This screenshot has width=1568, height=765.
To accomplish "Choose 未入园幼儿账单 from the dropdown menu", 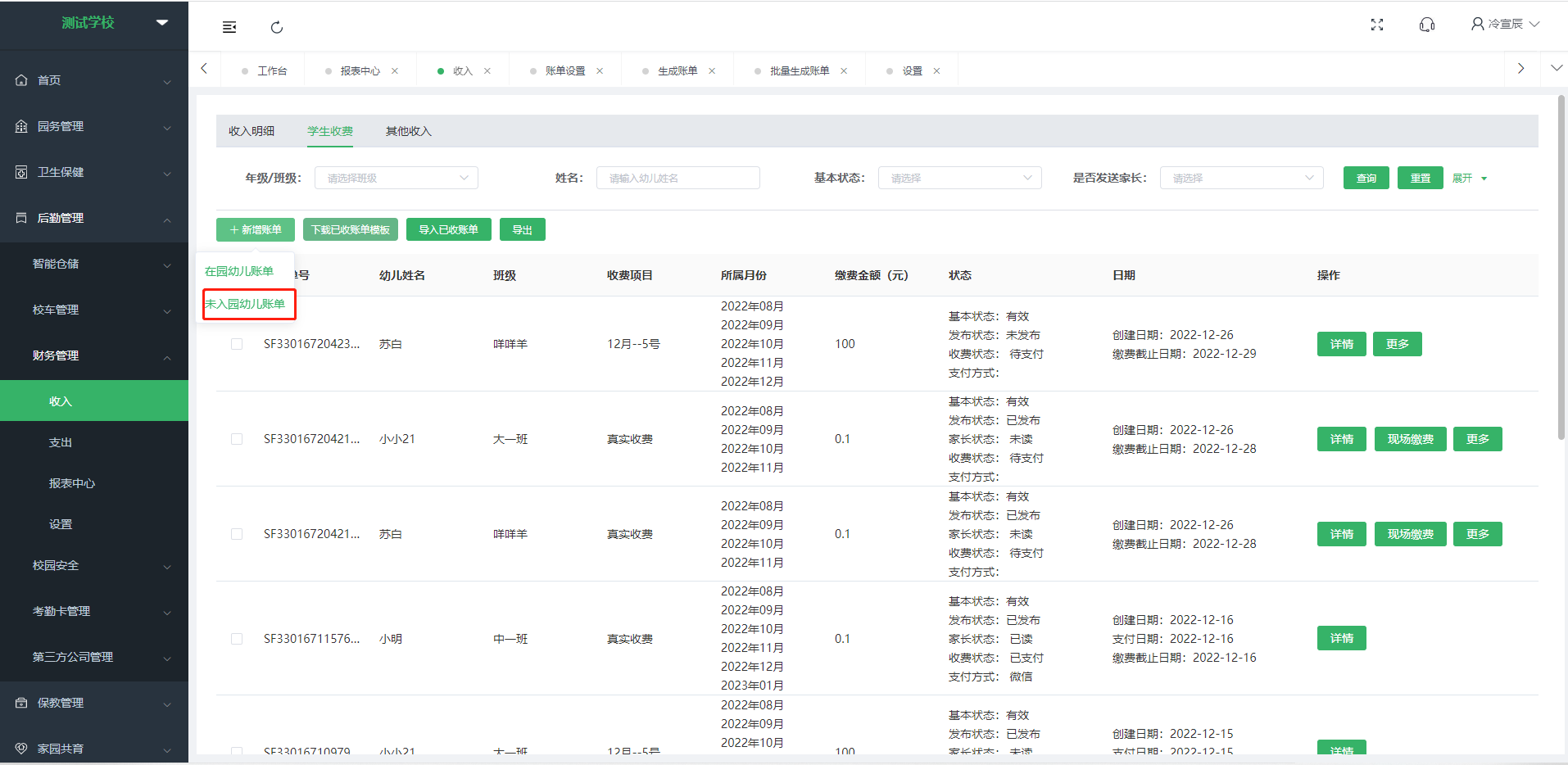I will click(x=246, y=304).
